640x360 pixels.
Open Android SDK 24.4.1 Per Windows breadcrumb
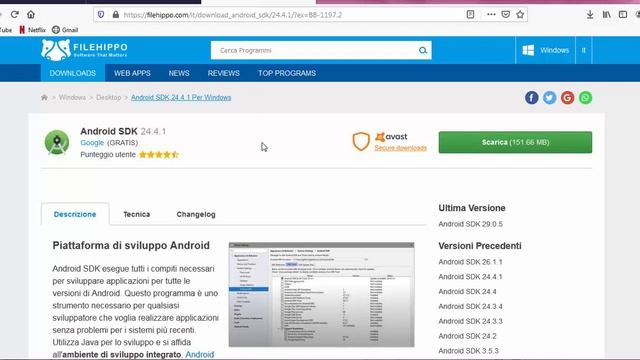[181, 98]
